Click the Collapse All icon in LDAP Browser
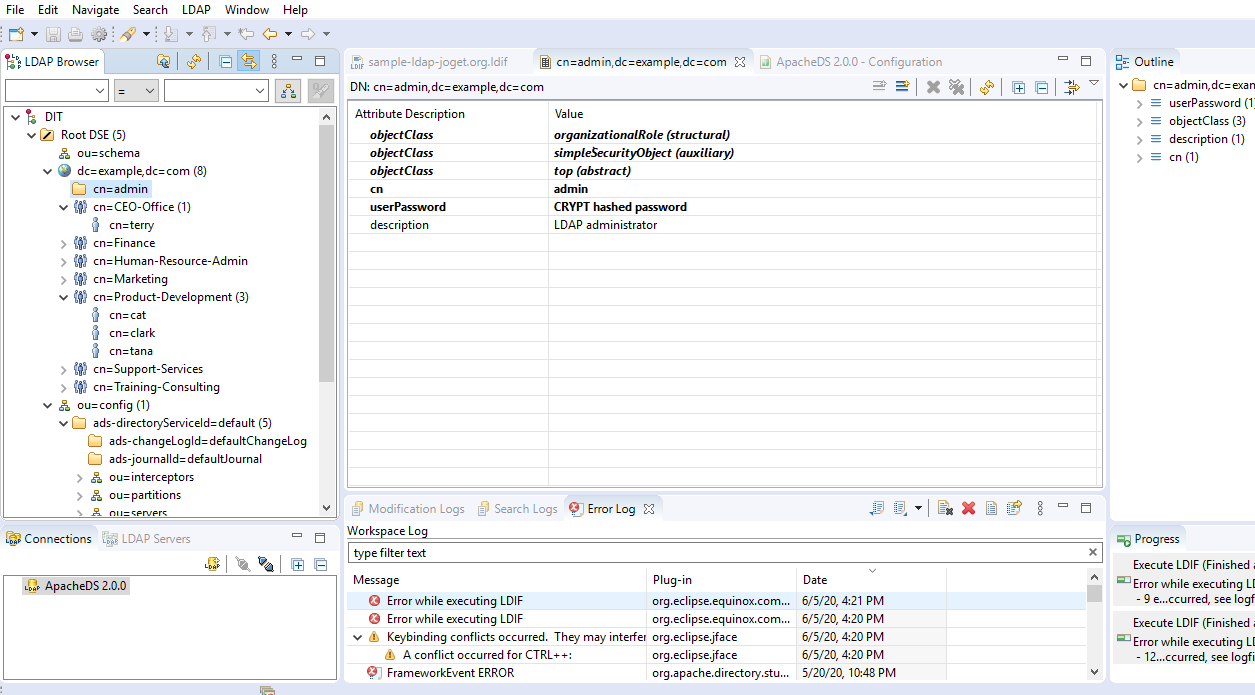The image size is (1255, 695). (226, 61)
